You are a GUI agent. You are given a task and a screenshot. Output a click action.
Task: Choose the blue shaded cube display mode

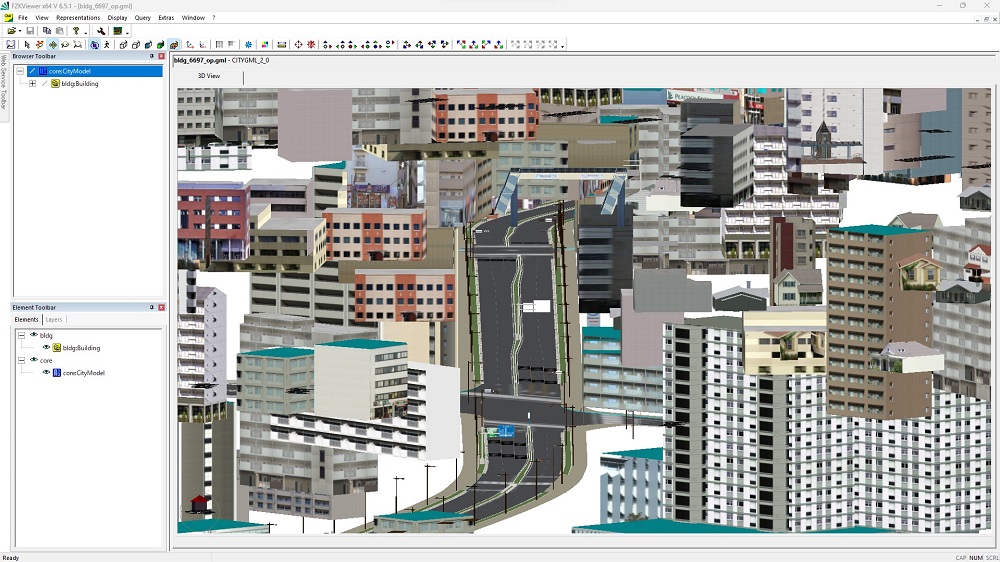click(148, 45)
